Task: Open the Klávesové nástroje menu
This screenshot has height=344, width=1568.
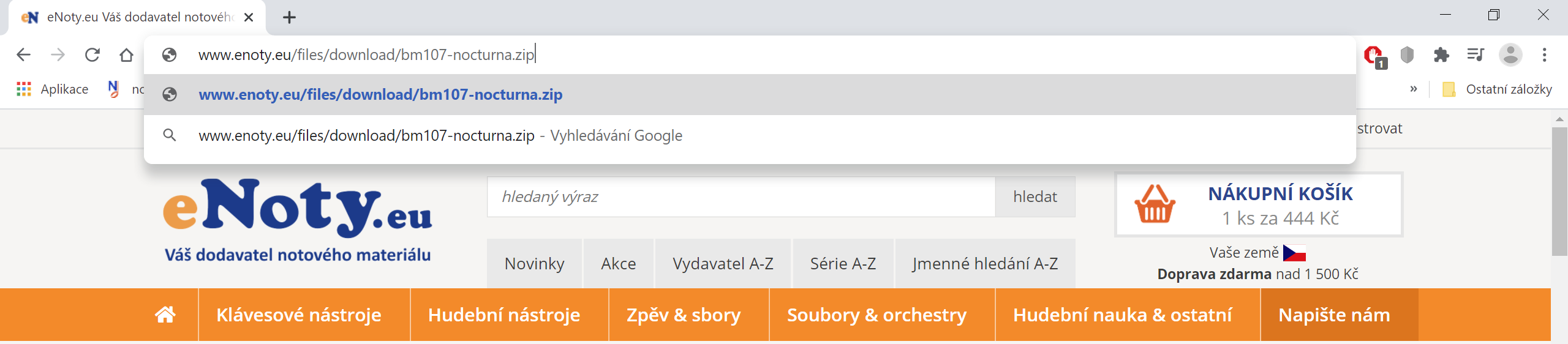Action: click(299, 315)
